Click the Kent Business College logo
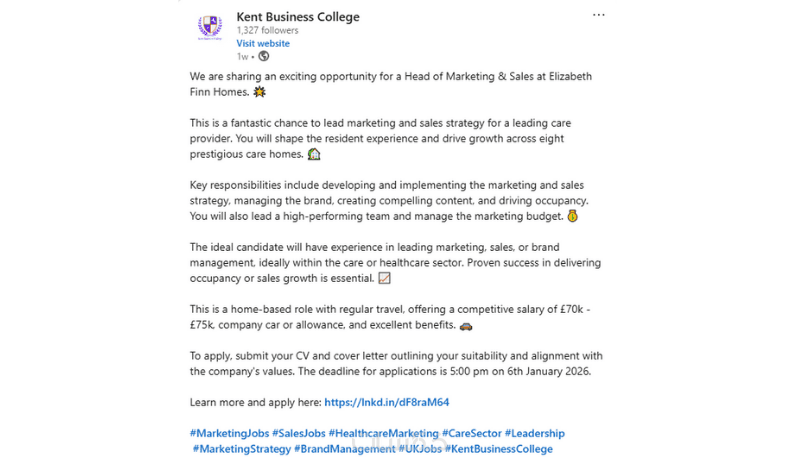This screenshot has height=460, width=800. (x=210, y=28)
